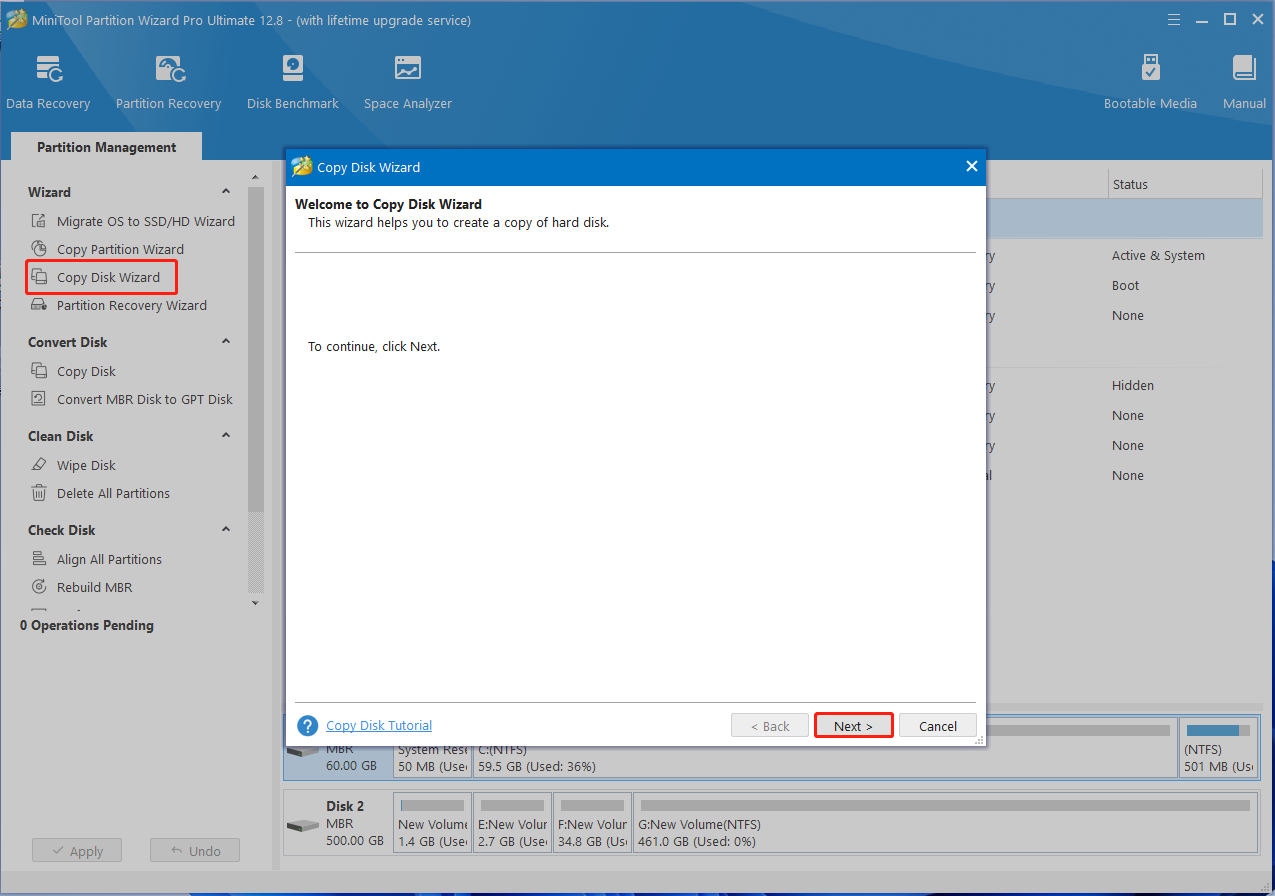Select Migrate OS to SSD/HD Wizard

pos(145,221)
